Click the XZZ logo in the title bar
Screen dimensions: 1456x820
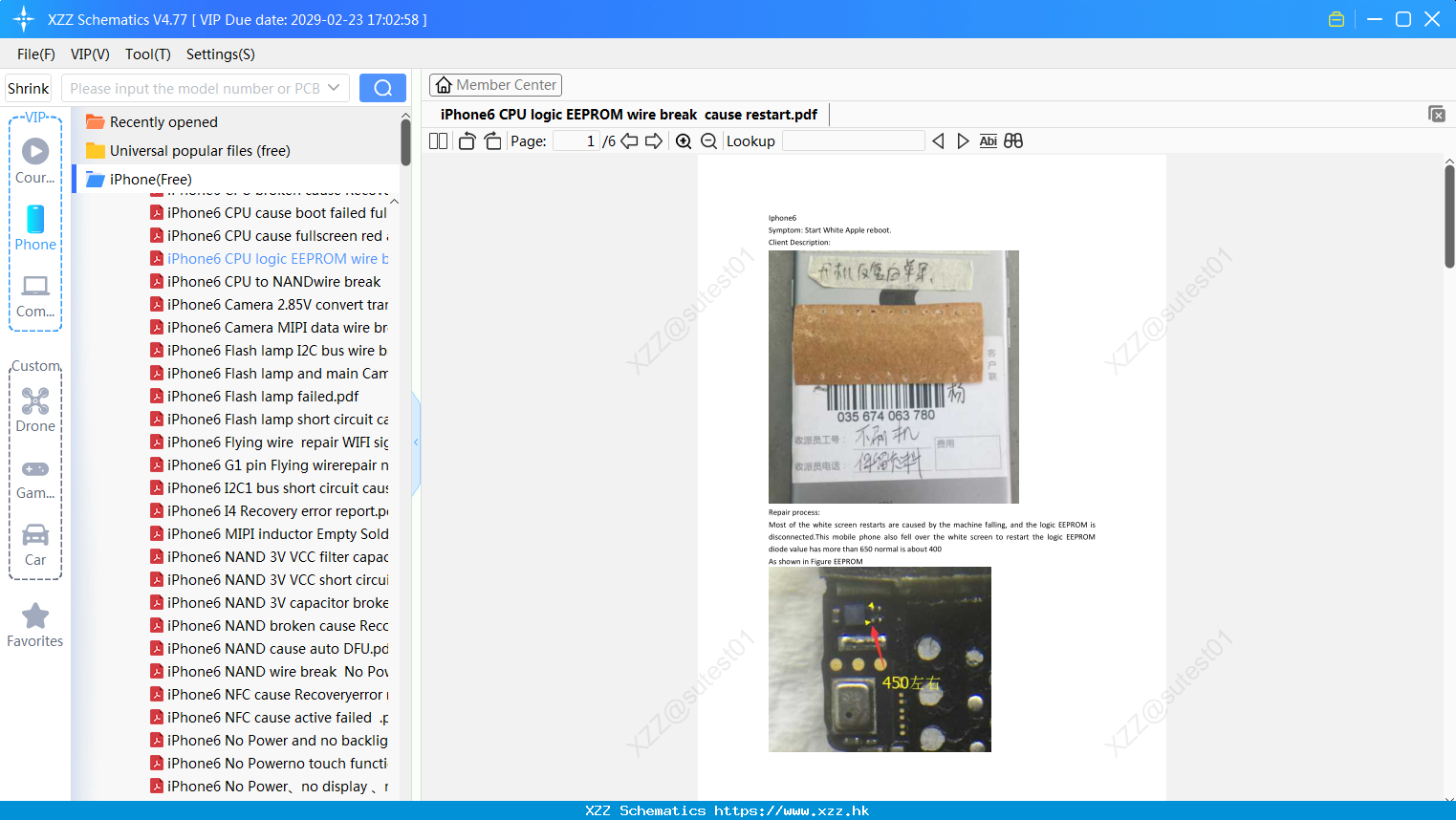pyautogui.click(x=24, y=19)
